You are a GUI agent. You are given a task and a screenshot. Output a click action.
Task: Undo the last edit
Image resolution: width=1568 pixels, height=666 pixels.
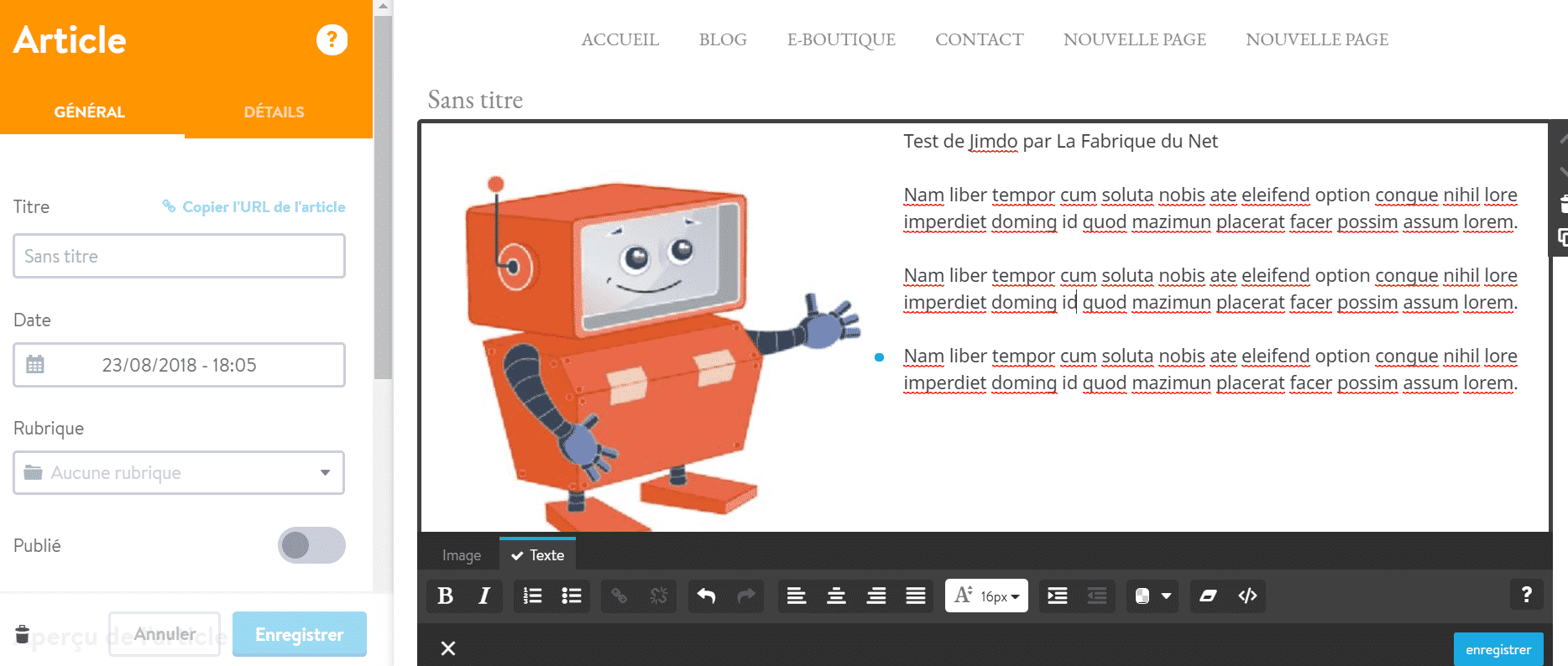pyautogui.click(x=706, y=596)
